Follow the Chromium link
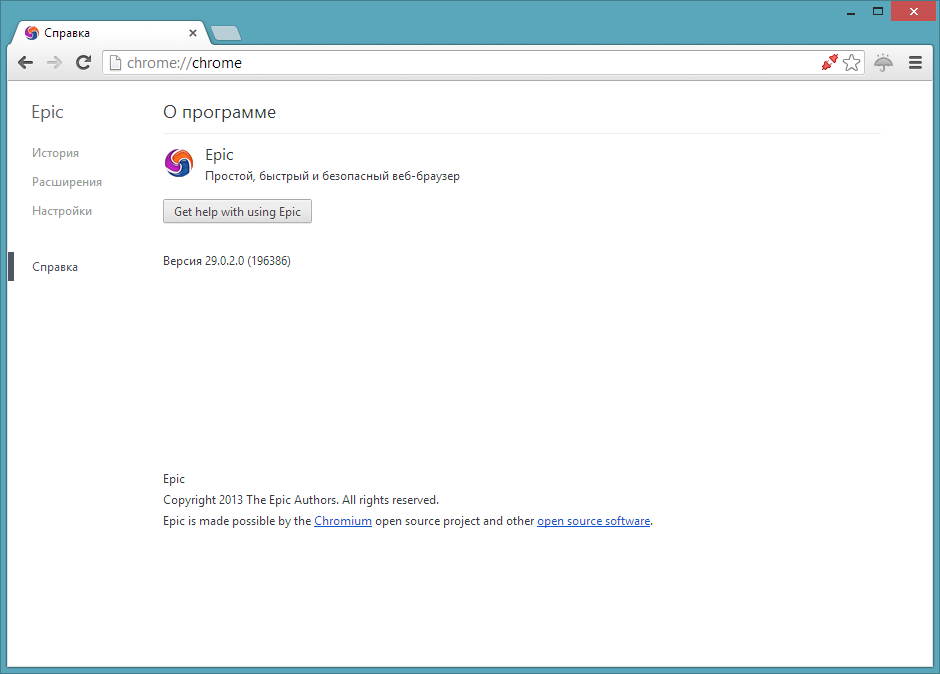 pos(343,521)
